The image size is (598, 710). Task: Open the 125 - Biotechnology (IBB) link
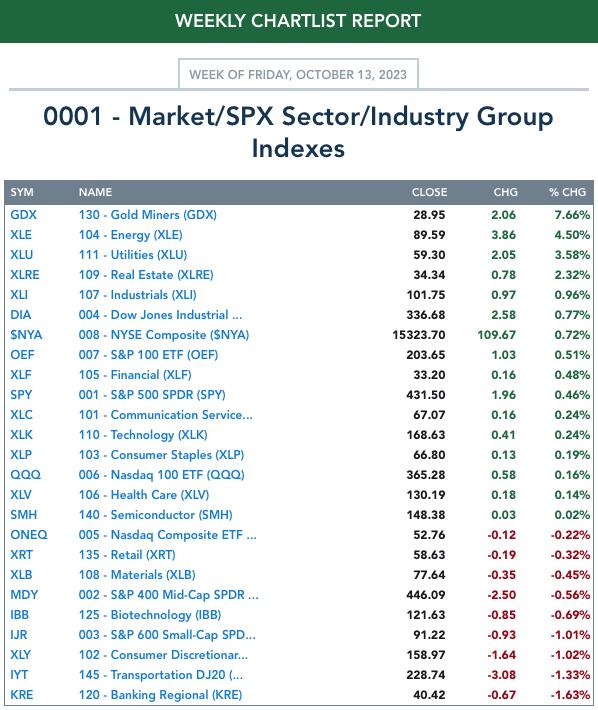(x=150, y=615)
